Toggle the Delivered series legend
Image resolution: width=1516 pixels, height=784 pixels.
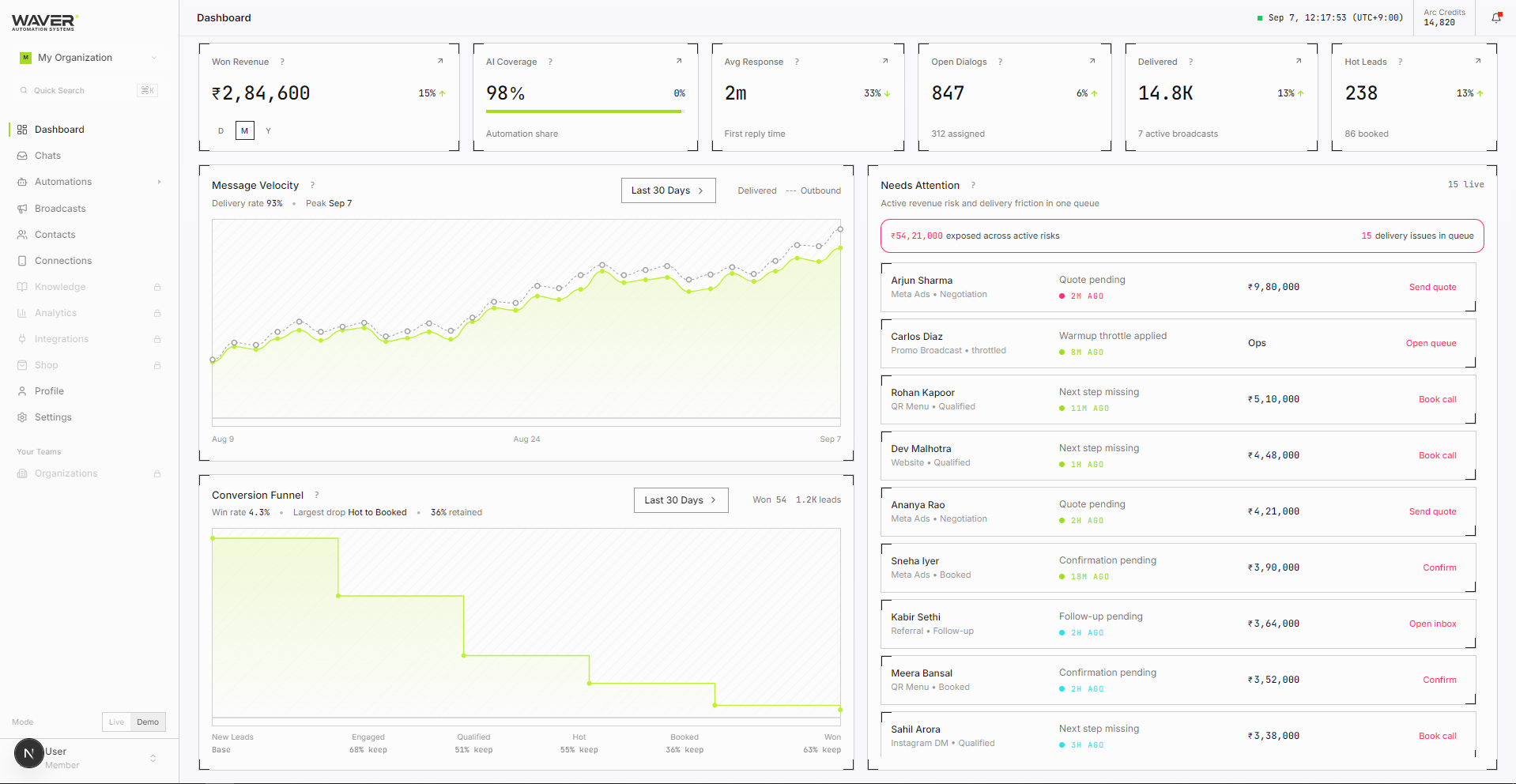756,190
